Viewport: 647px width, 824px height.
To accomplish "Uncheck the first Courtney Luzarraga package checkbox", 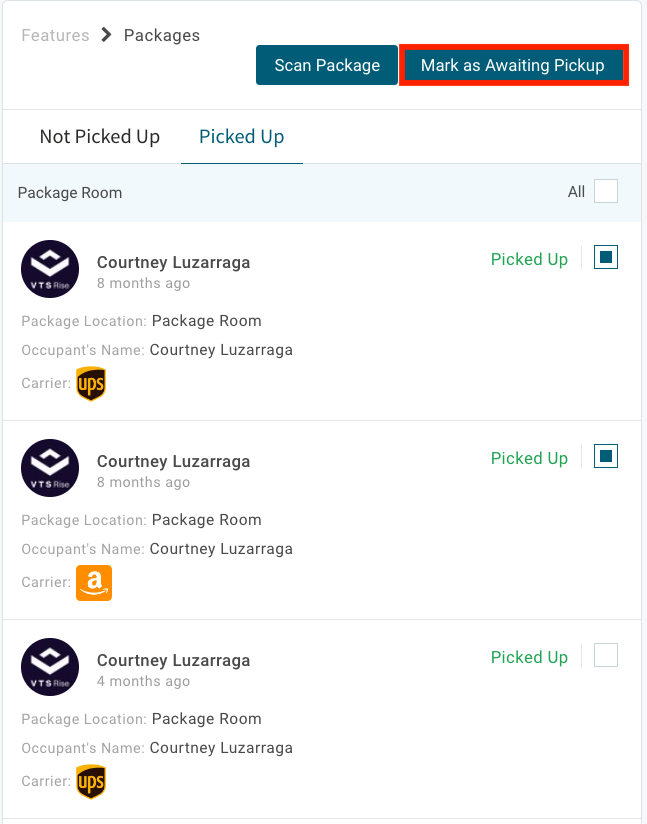I will click(x=606, y=258).
